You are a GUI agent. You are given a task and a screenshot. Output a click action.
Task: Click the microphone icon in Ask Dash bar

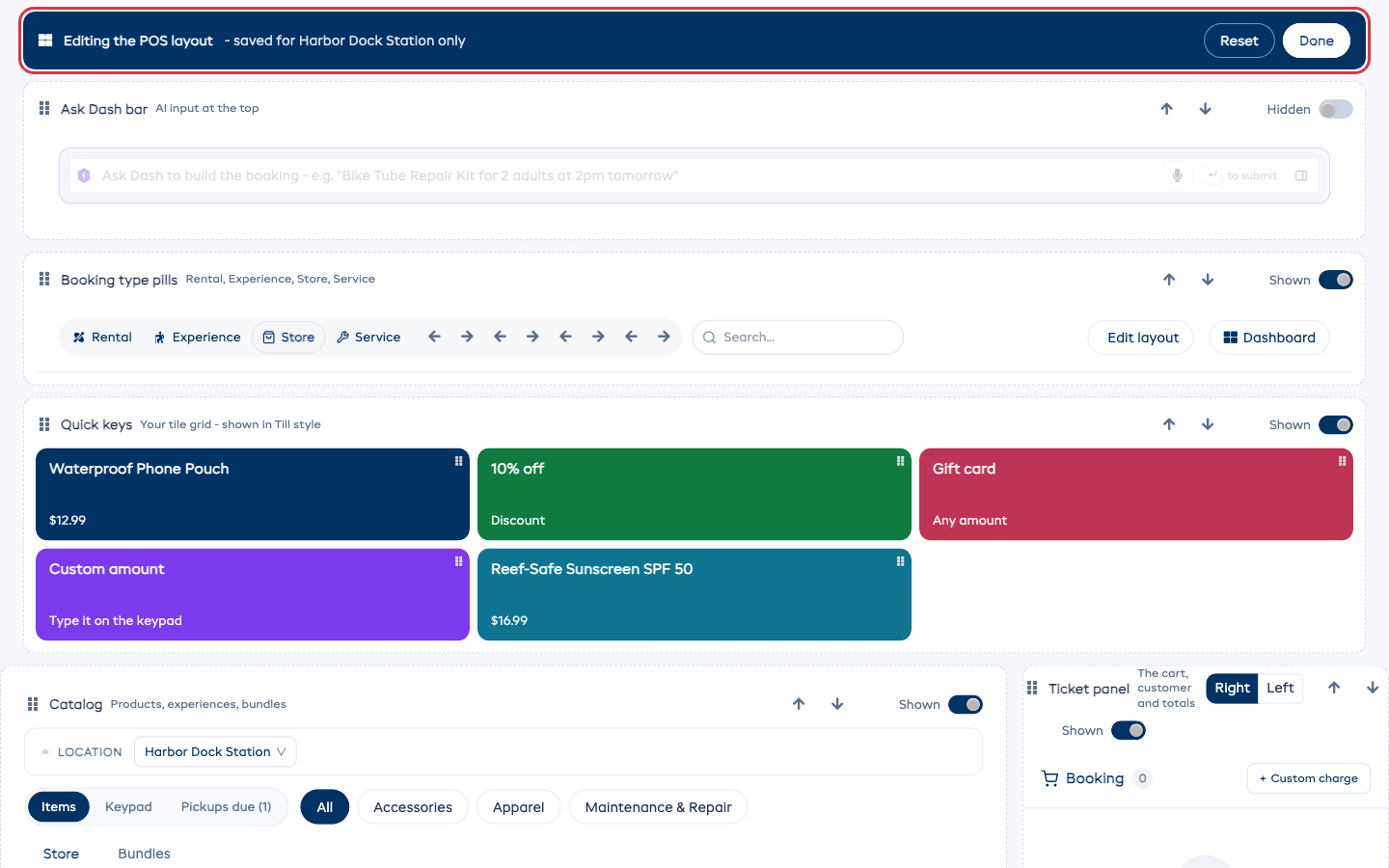point(1177,176)
